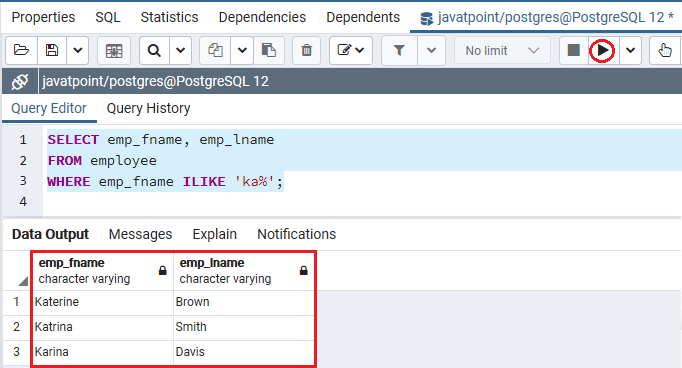Select result row number 1
Screen dimensions: 682x368
point(17,302)
